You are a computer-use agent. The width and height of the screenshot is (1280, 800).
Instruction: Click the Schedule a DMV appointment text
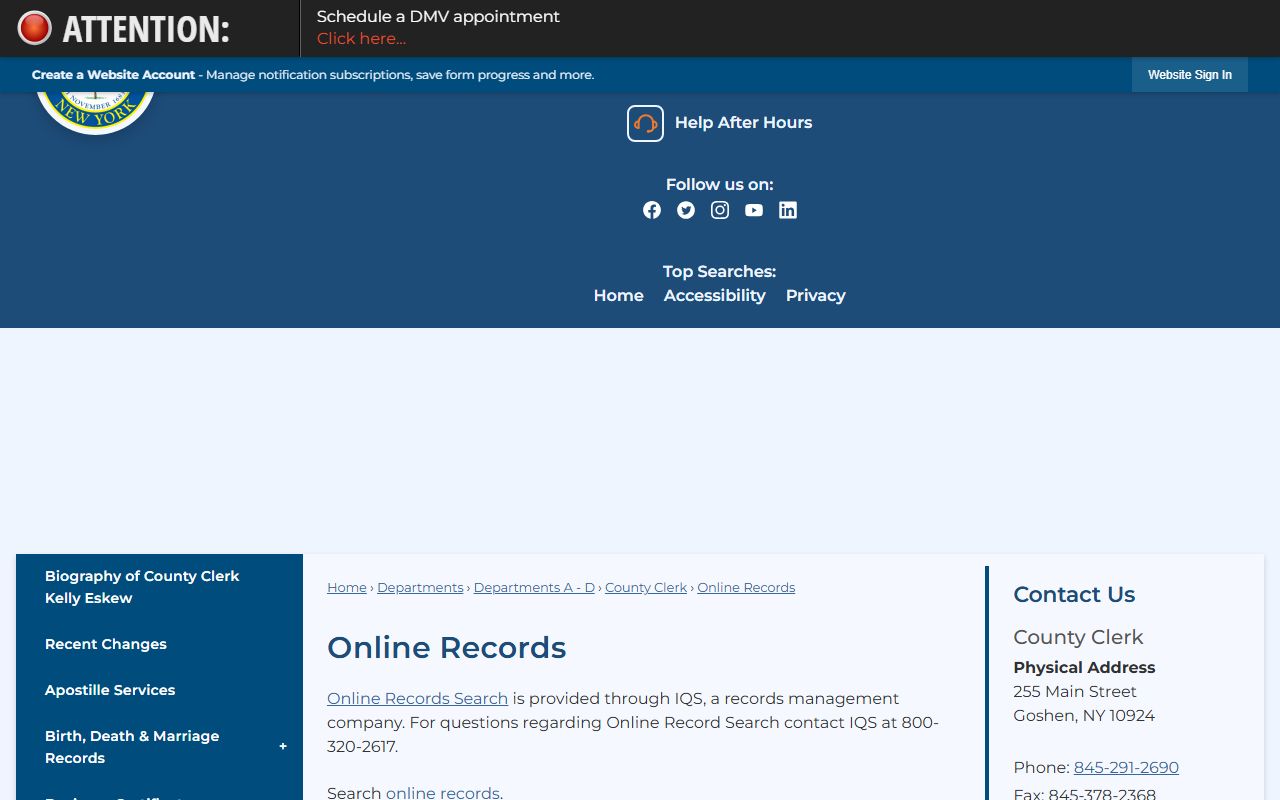click(x=438, y=17)
